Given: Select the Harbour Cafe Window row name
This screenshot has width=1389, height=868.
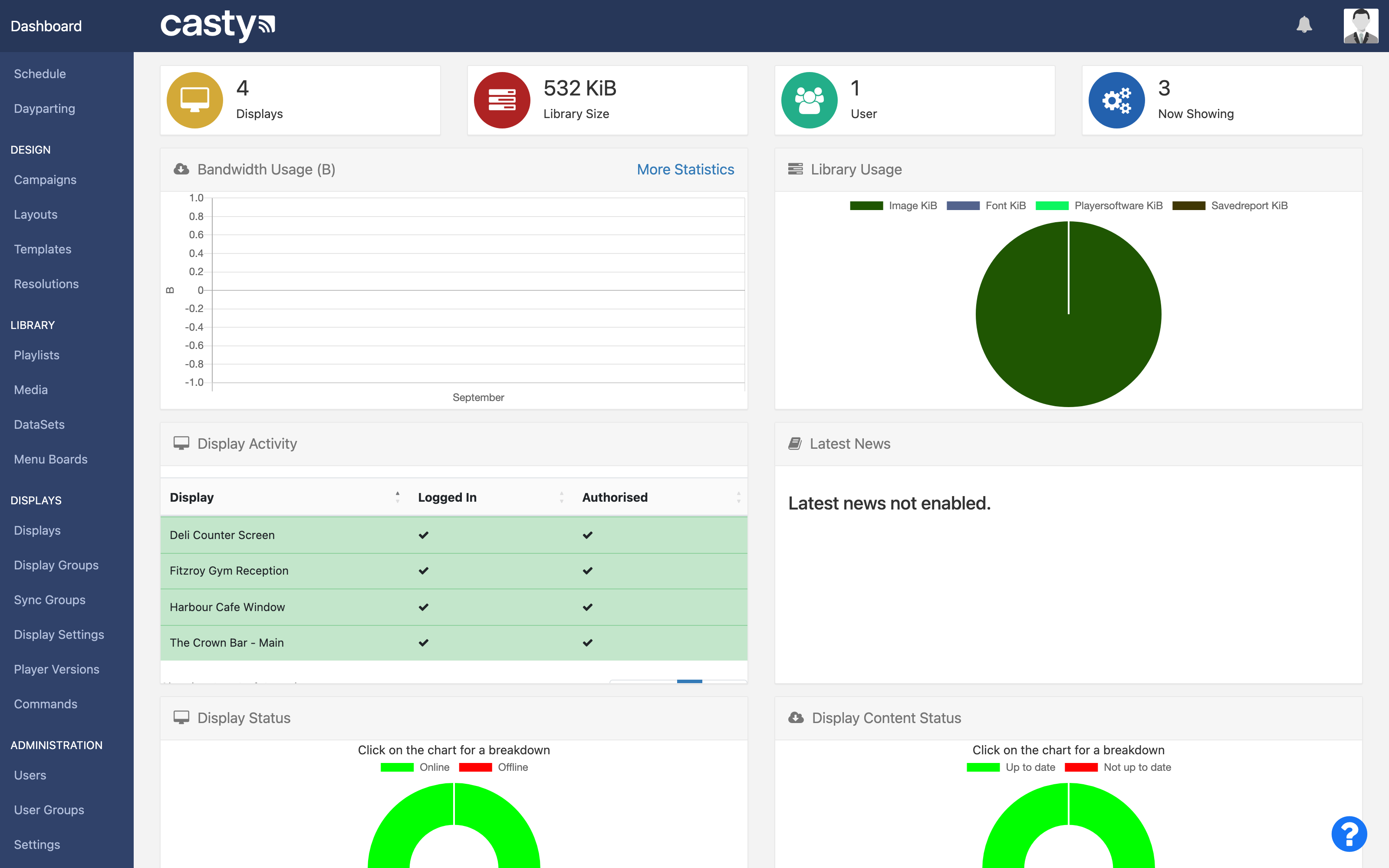Looking at the screenshot, I should (227, 607).
